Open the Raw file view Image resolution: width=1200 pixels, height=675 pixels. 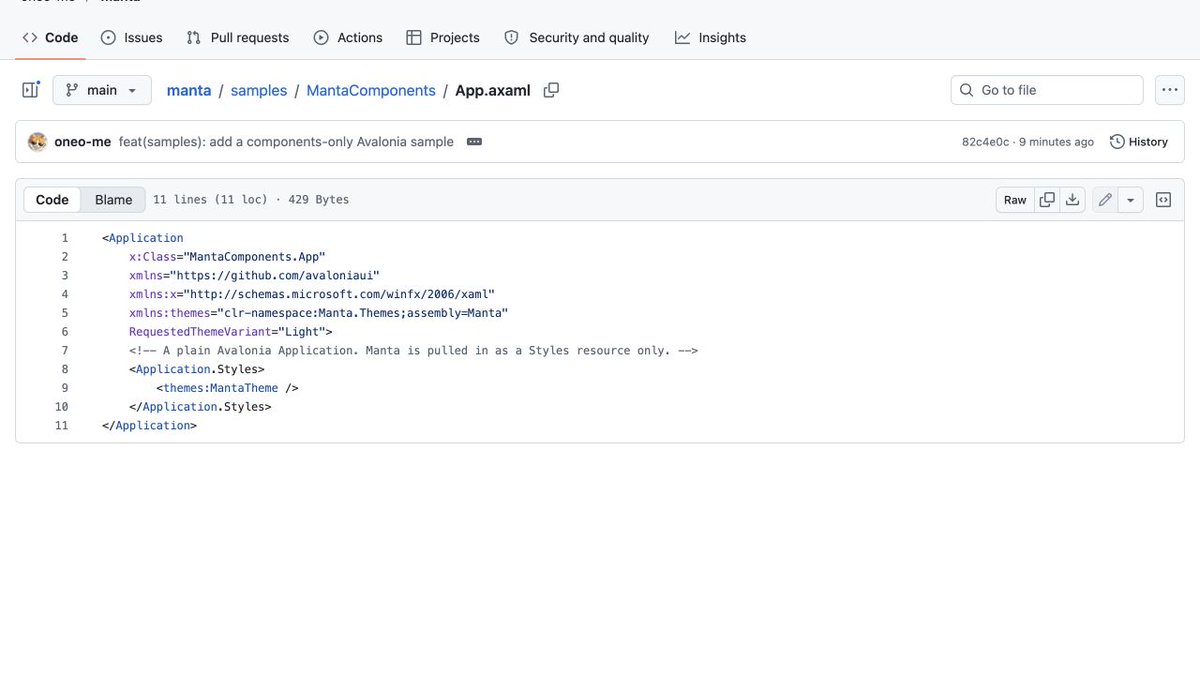click(1015, 200)
